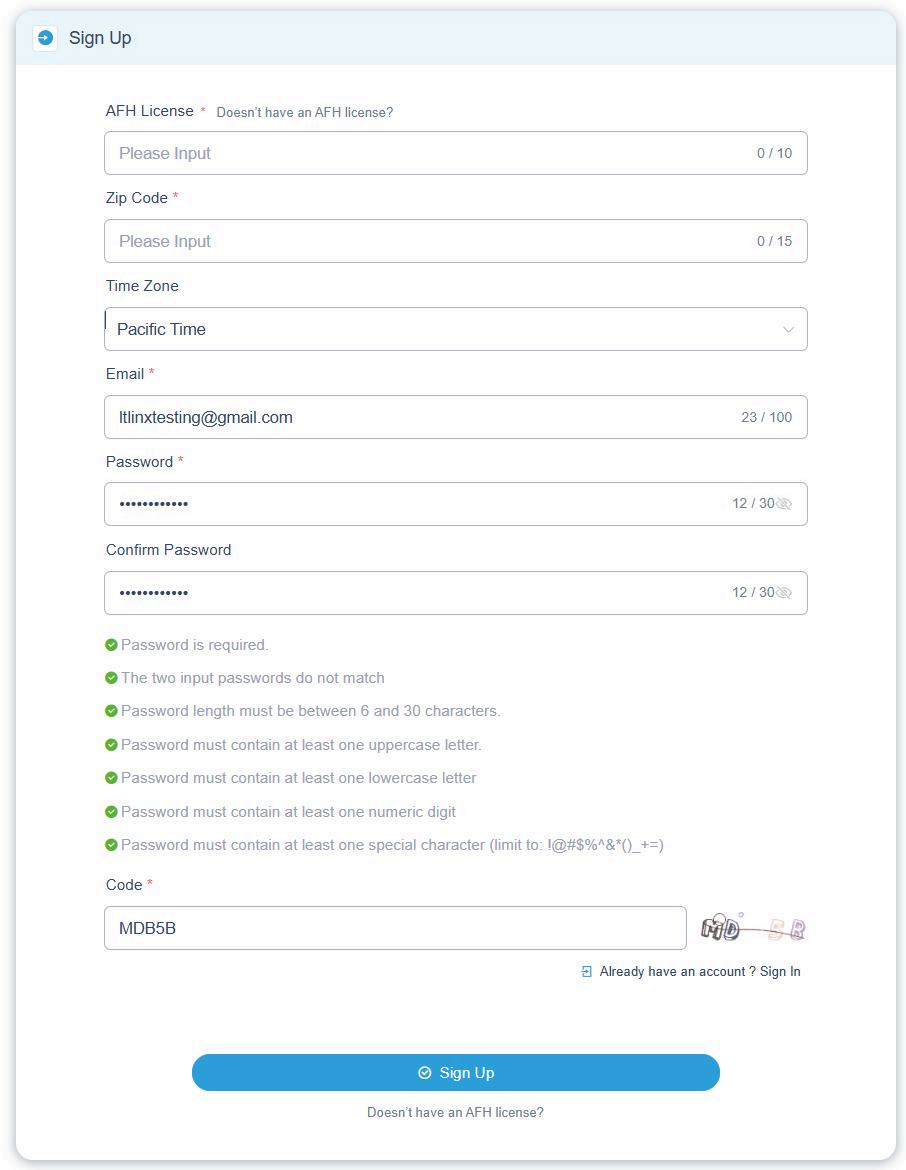This screenshot has height=1170, width=906.
Task: Click the check icon for numeric digit rule
Action: point(111,812)
